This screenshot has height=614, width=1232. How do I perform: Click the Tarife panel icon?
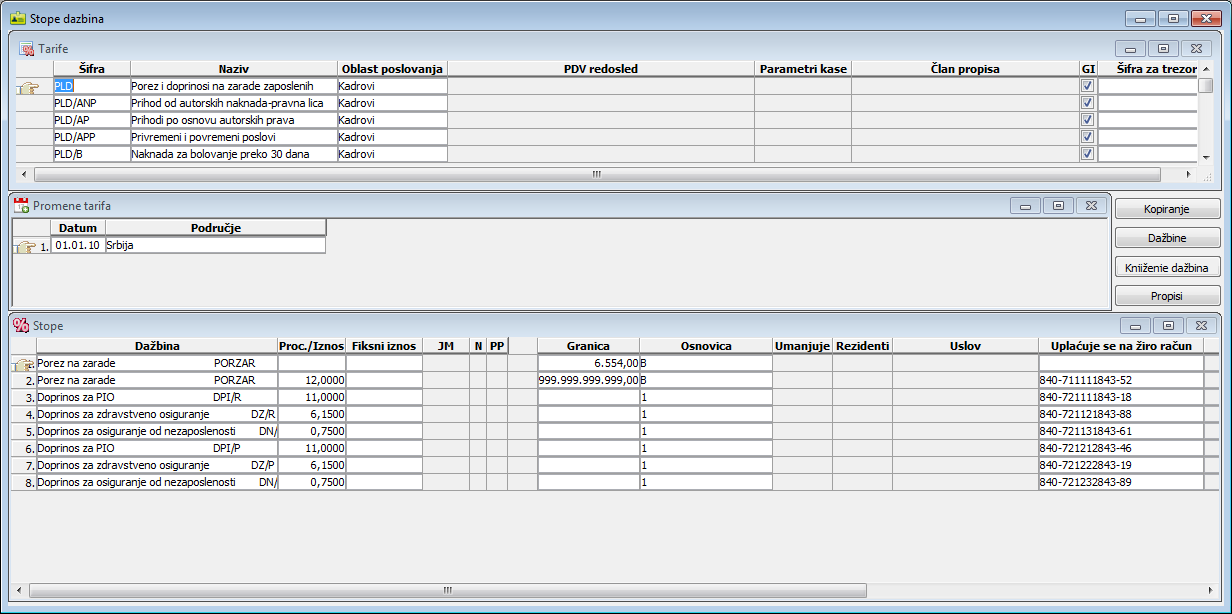tap(27, 48)
